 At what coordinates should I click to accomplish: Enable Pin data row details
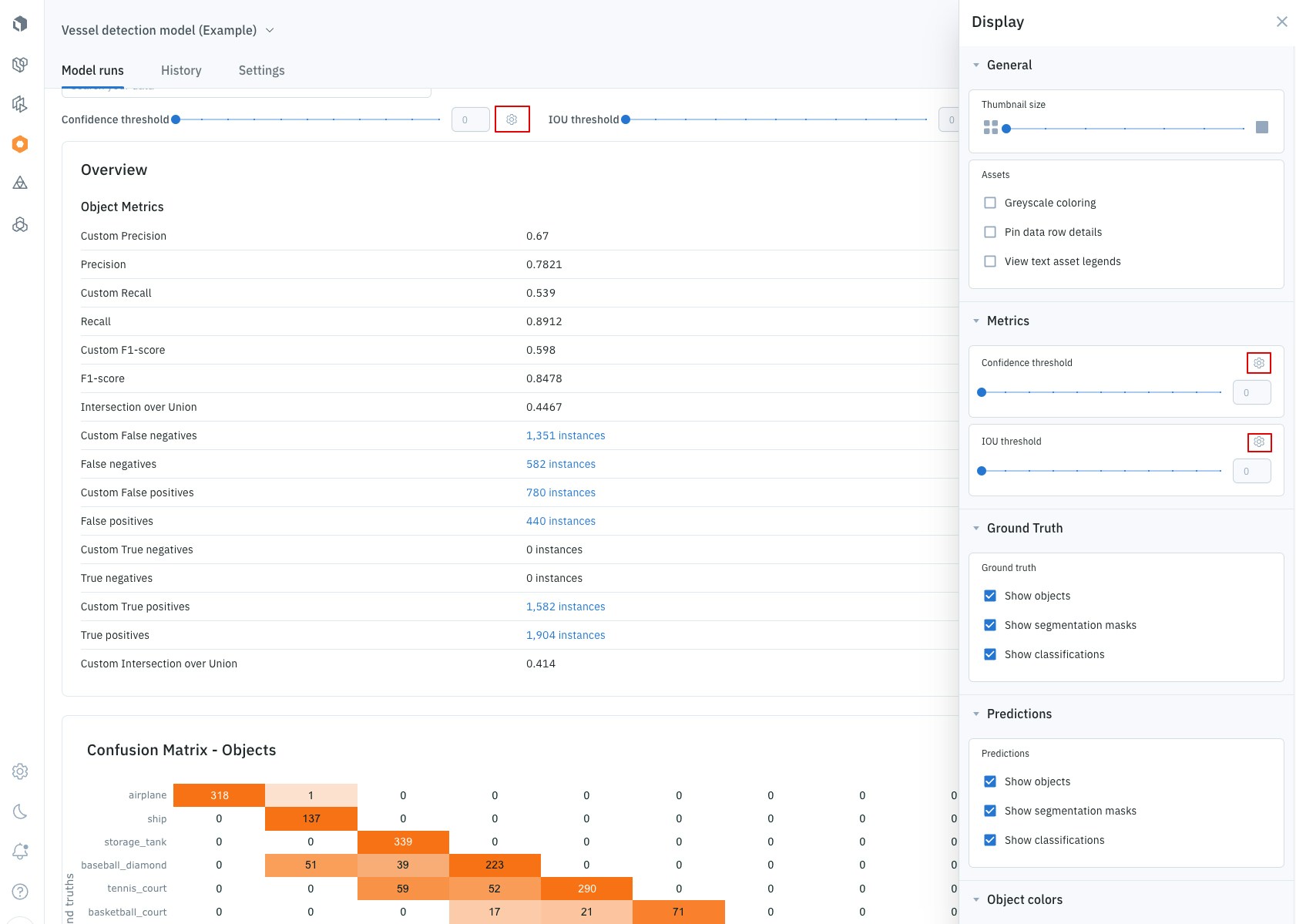tap(990, 232)
